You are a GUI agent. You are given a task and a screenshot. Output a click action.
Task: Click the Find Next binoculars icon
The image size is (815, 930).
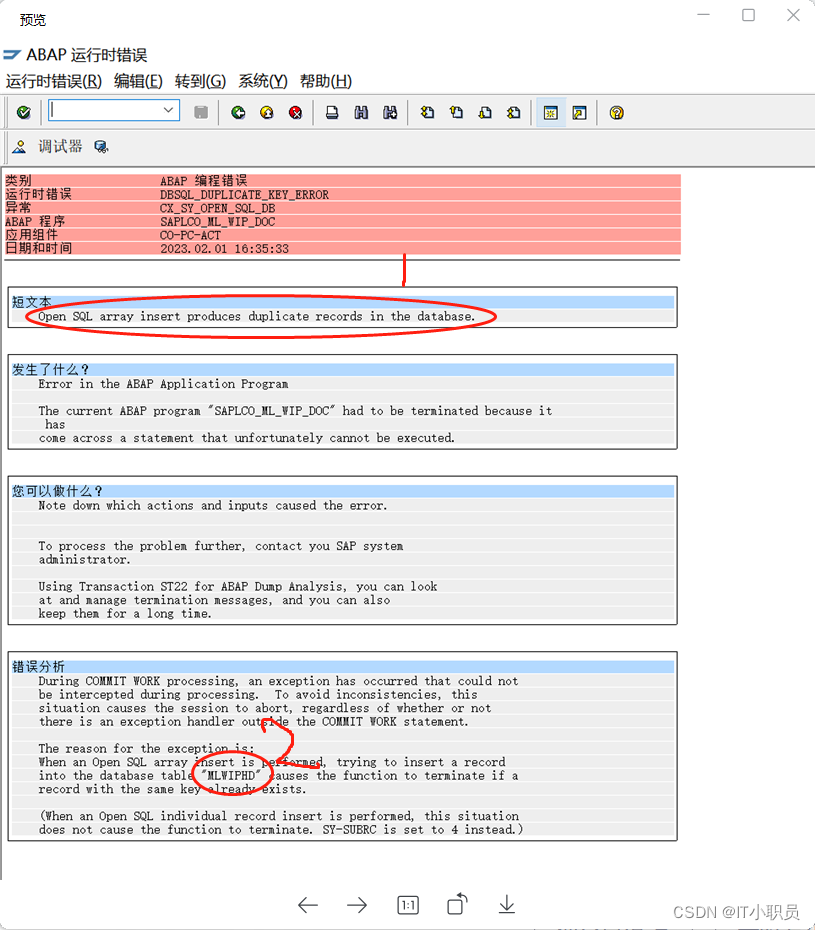pyautogui.click(x=390, y=112)
